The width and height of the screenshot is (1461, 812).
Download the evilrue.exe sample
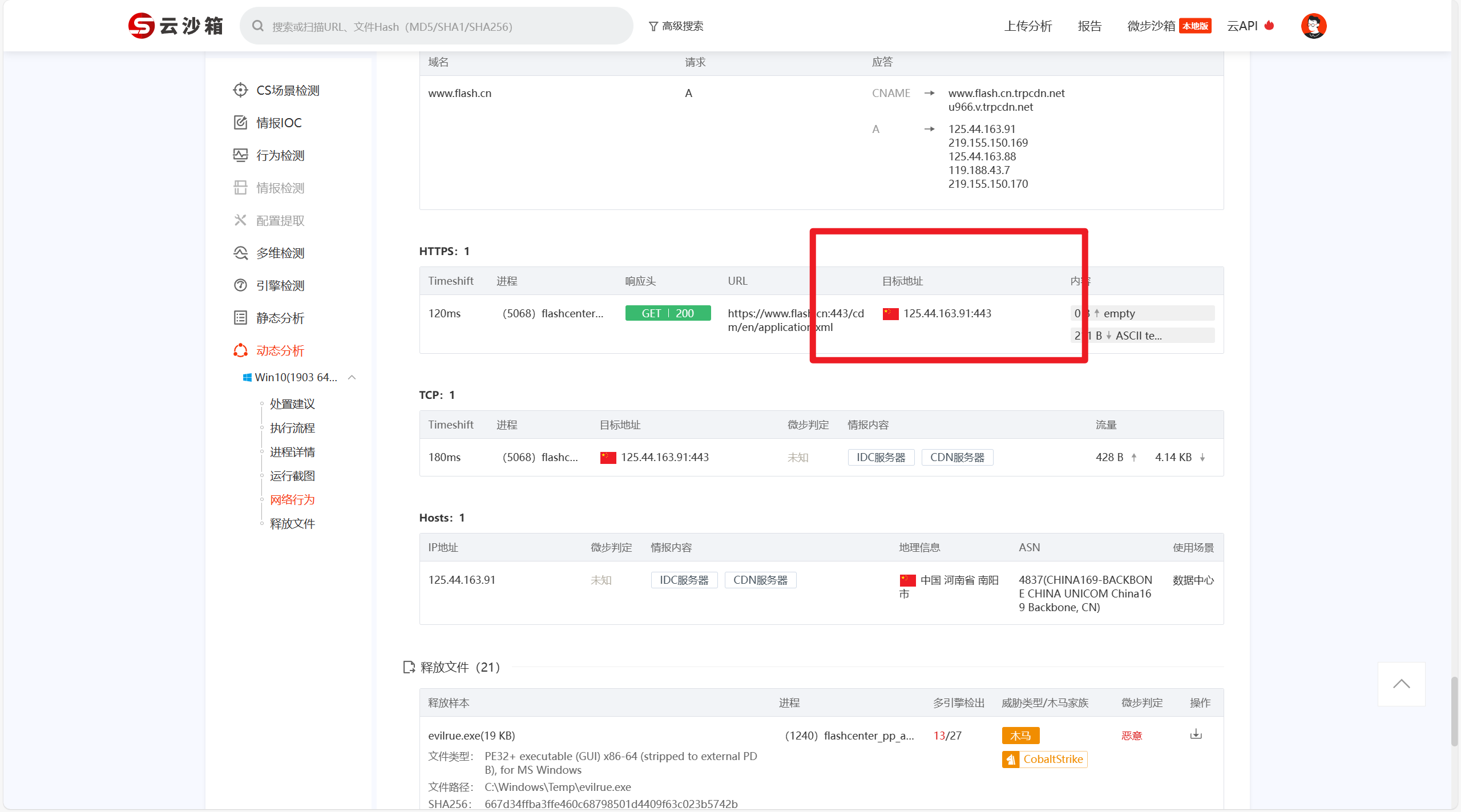click(1196, 734)
